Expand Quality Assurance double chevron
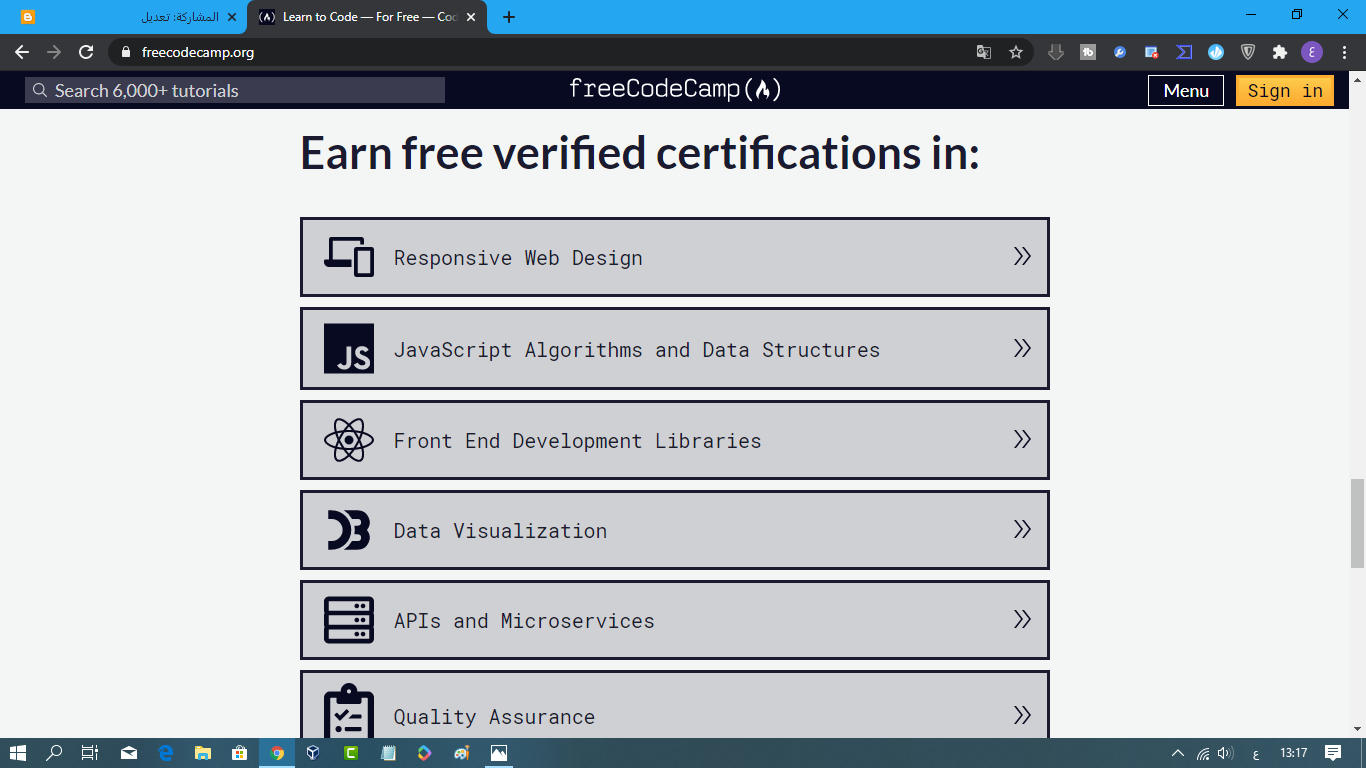Screen dimensions: 1366x768 pos(1022,715)
